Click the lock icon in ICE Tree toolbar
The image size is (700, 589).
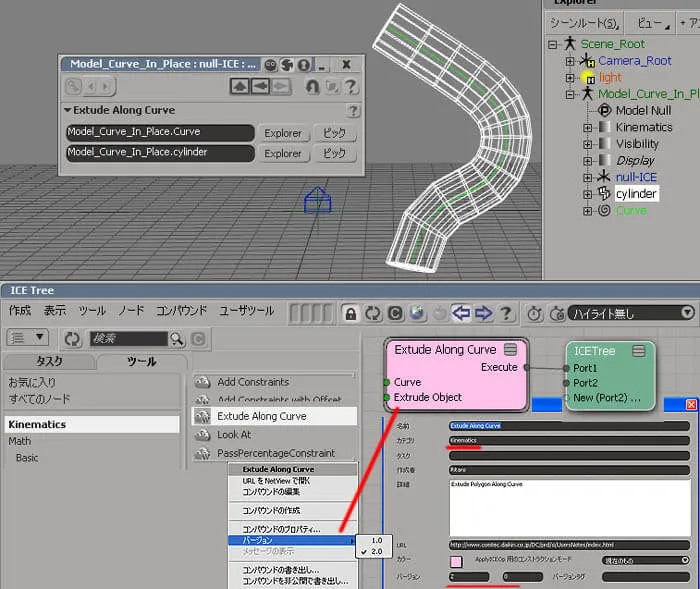(x=351, y=314)
